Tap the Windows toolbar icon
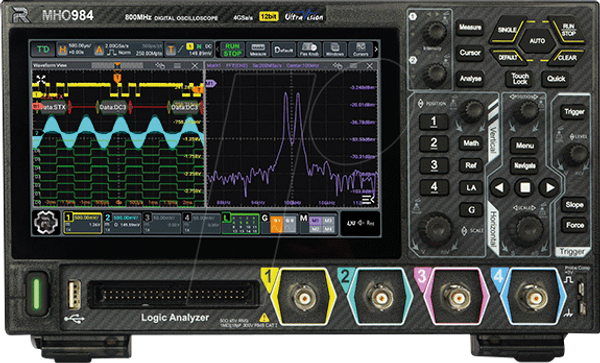The height and width of the screenshot is (363, 600). click(x=335, y=50)
